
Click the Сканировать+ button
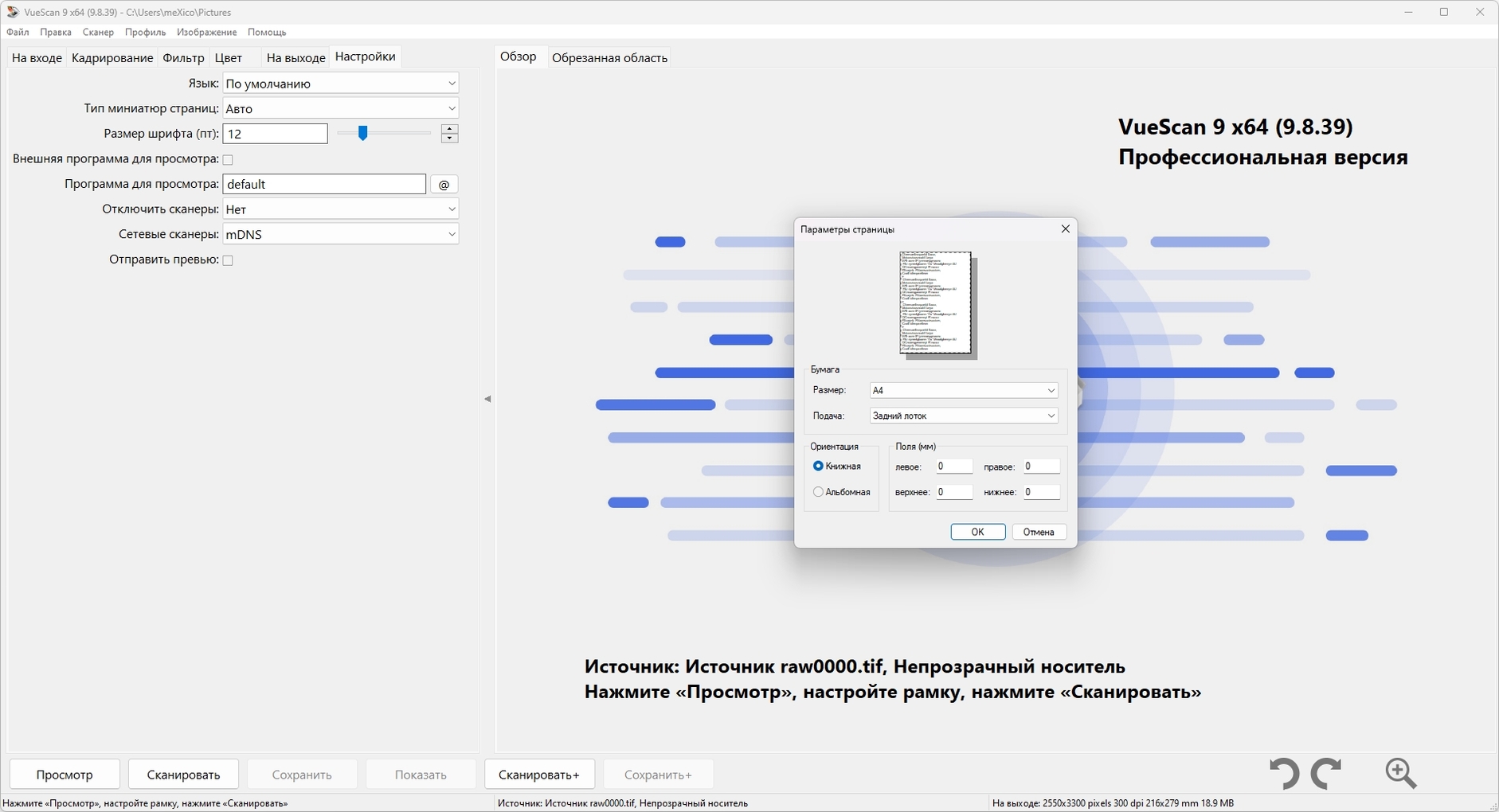(539, 775)
